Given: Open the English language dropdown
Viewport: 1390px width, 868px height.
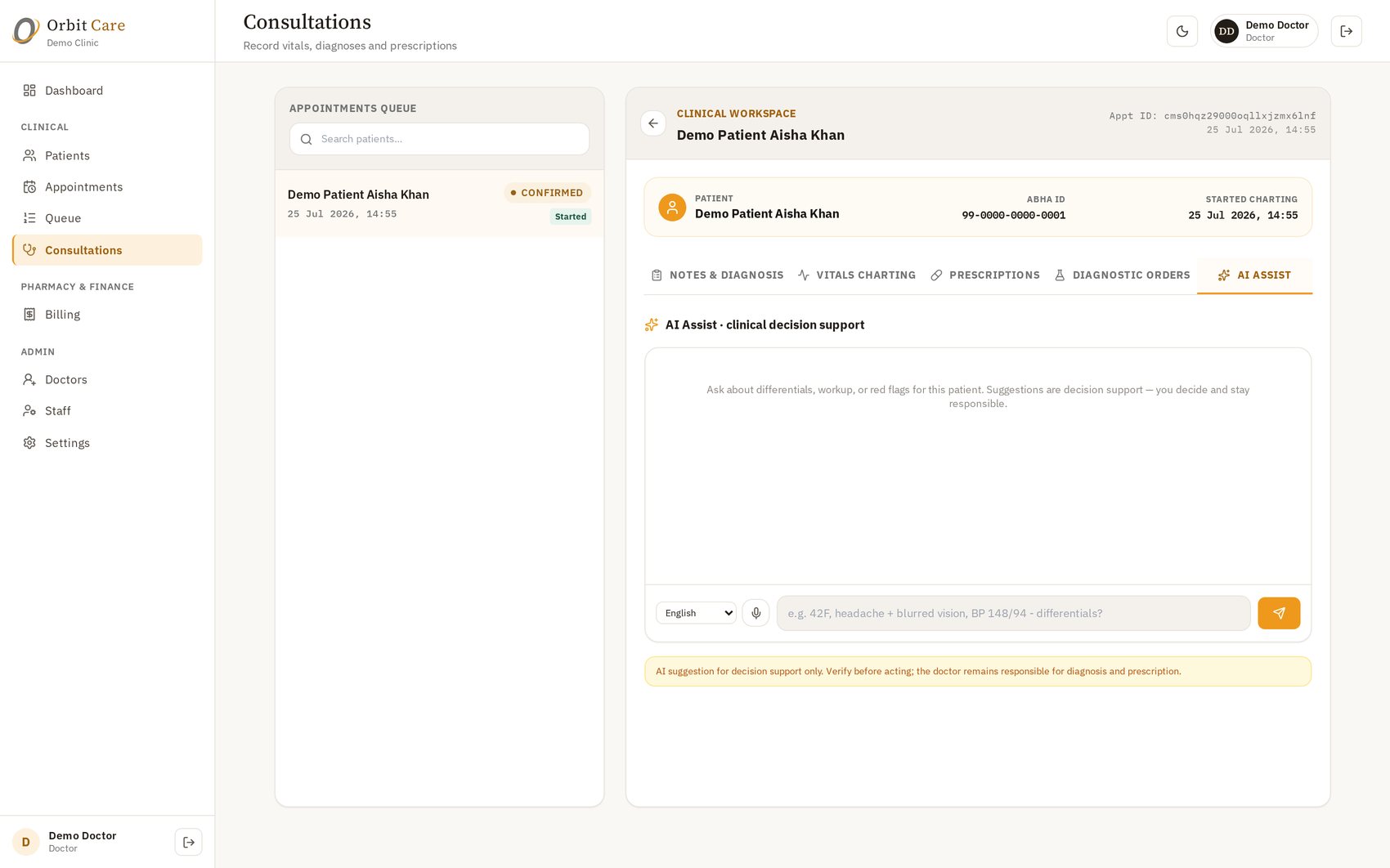Looking at the screenshot, I should (x=696, y=613).
